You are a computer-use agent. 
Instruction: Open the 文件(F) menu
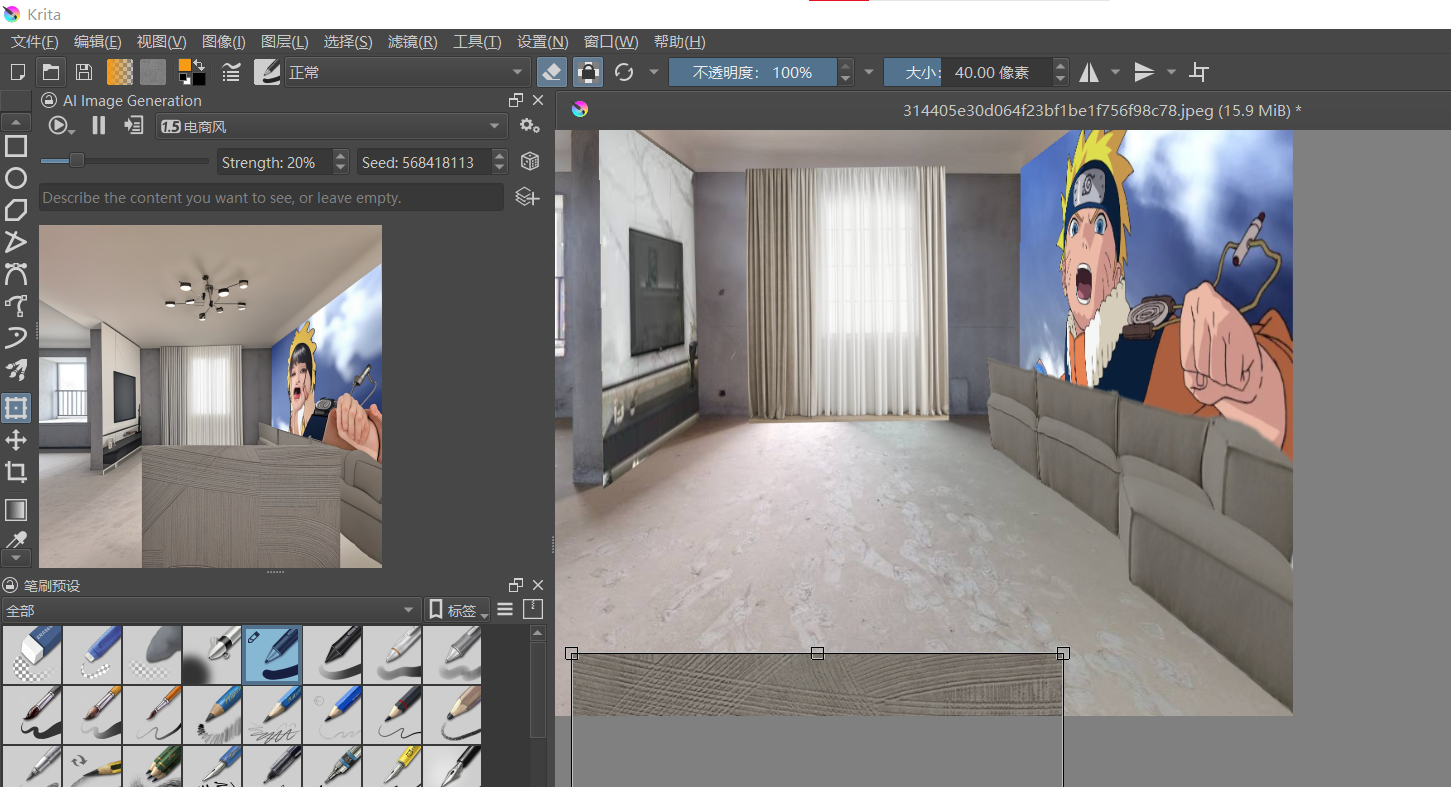click(x=35, y=42)
